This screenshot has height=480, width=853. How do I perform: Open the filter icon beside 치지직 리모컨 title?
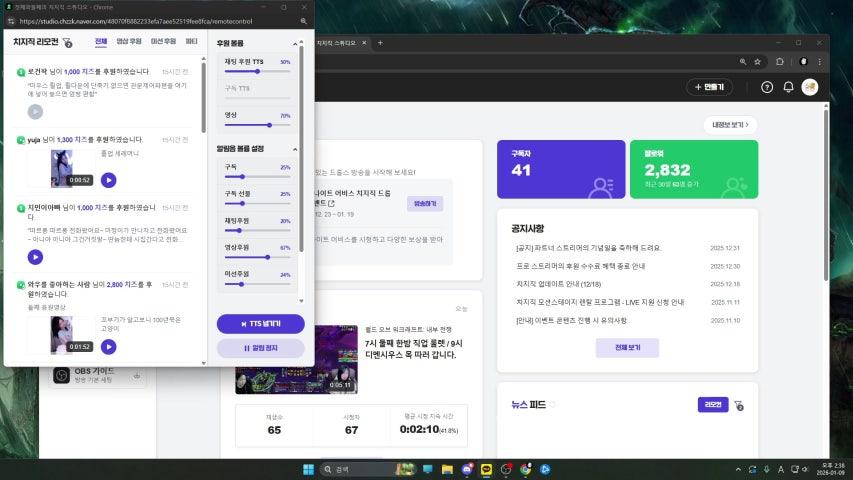tap(67, 42)
